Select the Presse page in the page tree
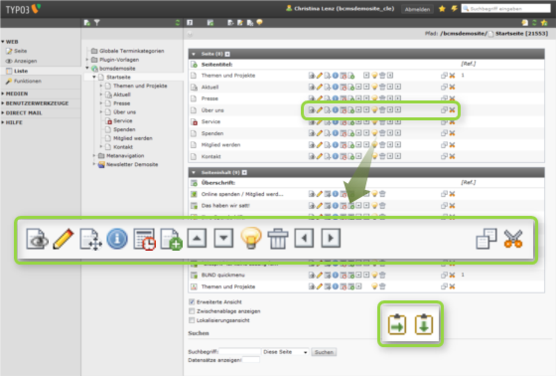Viewport: 556px width, 376px height. click(122, 103)
